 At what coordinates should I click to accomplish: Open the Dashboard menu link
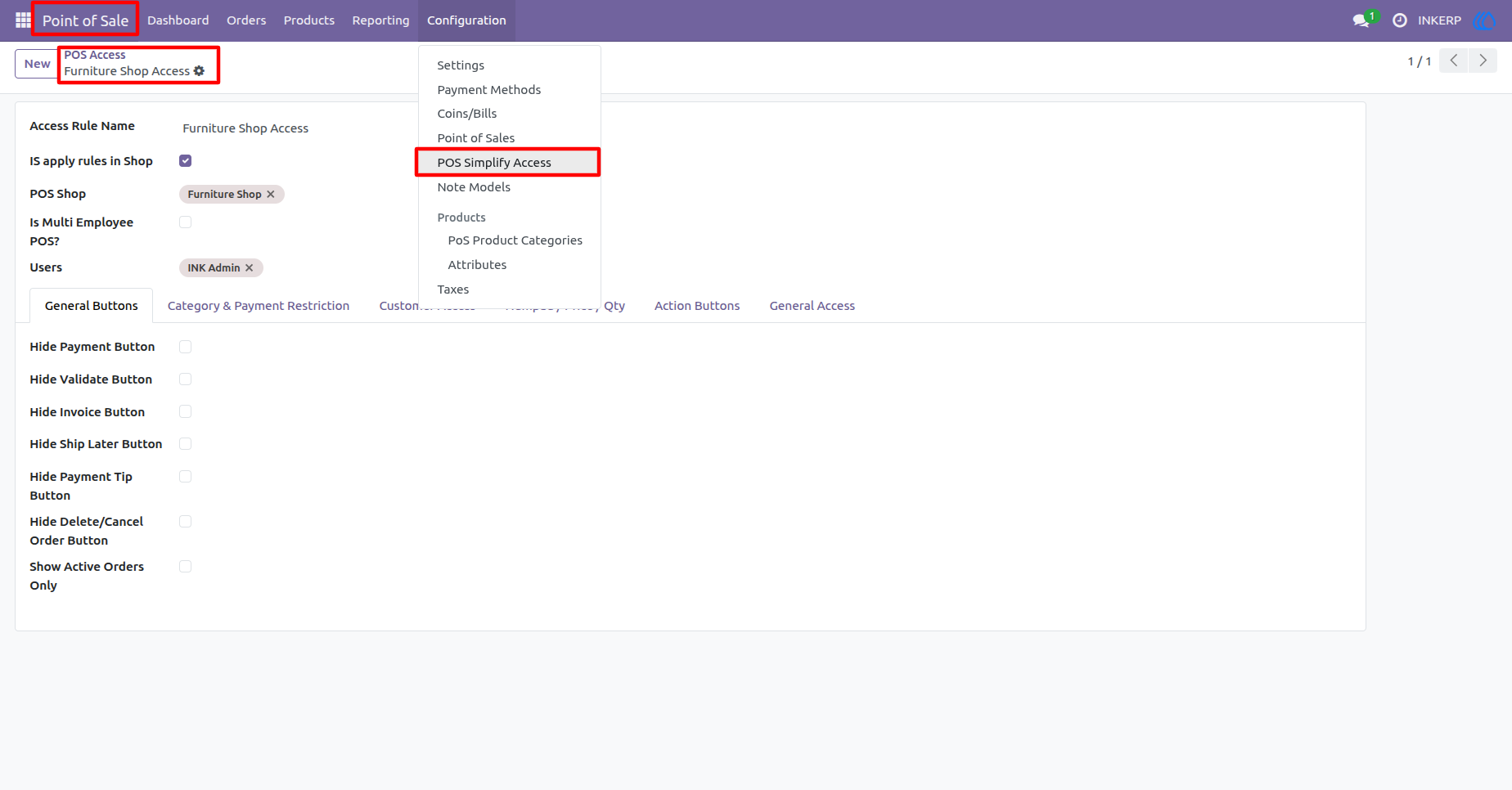pos(178,20)
